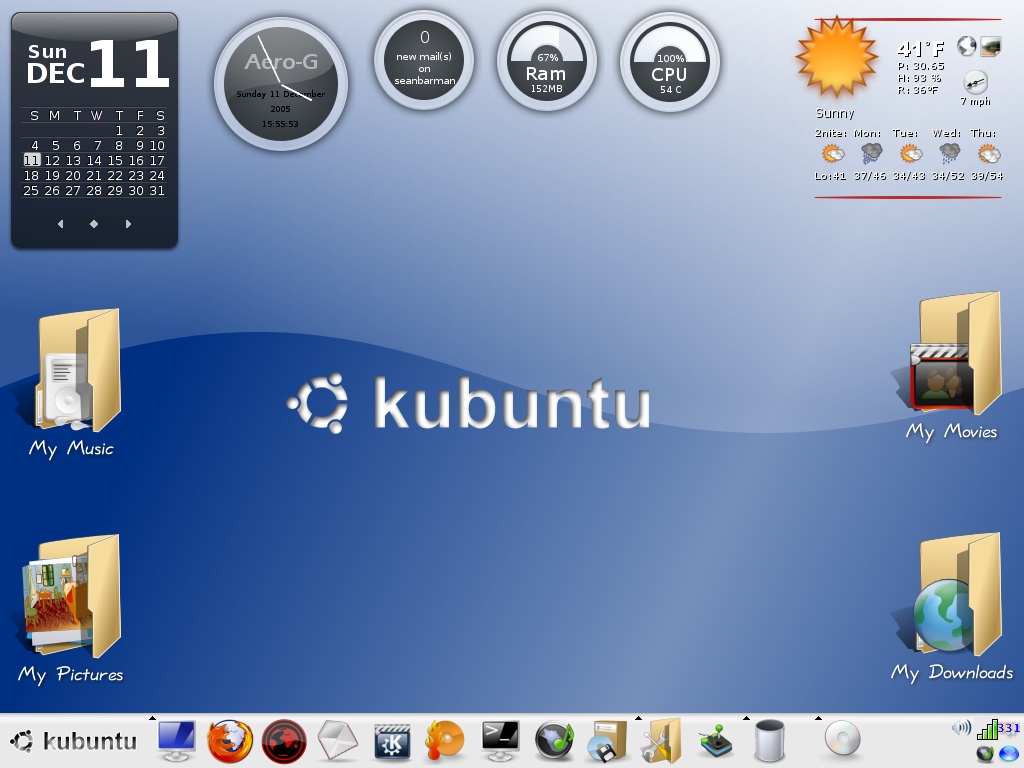Expand the popup arrow above the trash can
Screen dimensions: 1024x768
coord(746,718)
